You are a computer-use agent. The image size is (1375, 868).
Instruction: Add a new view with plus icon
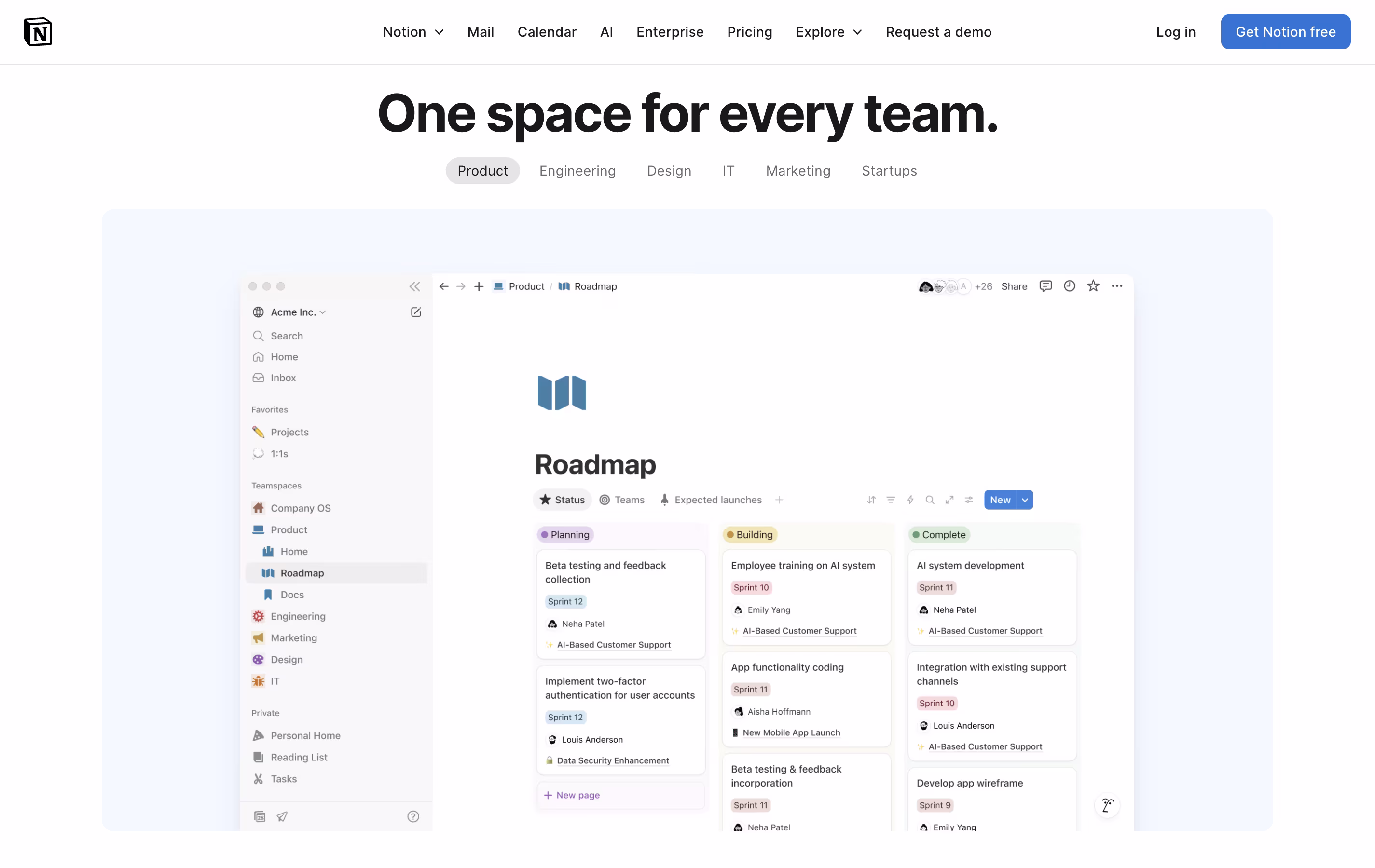[779, 500]
